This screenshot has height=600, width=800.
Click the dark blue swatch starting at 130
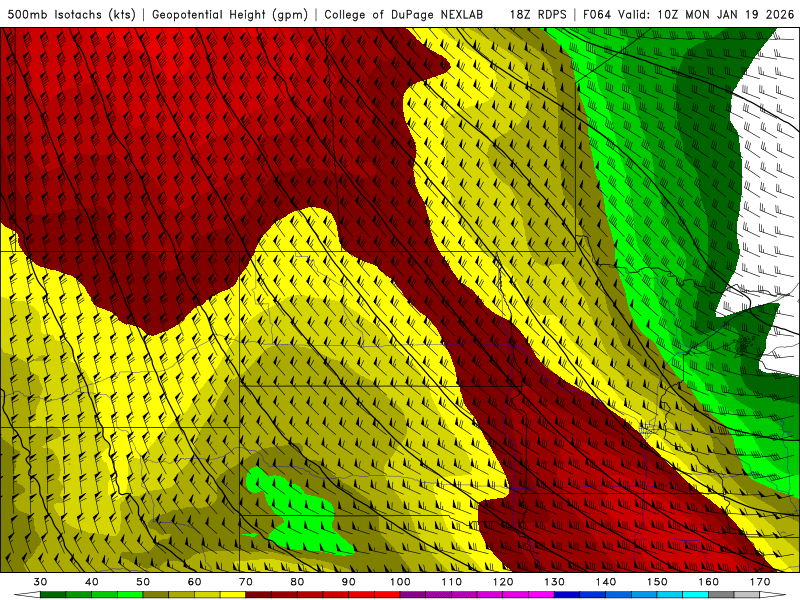pos(567,595)
